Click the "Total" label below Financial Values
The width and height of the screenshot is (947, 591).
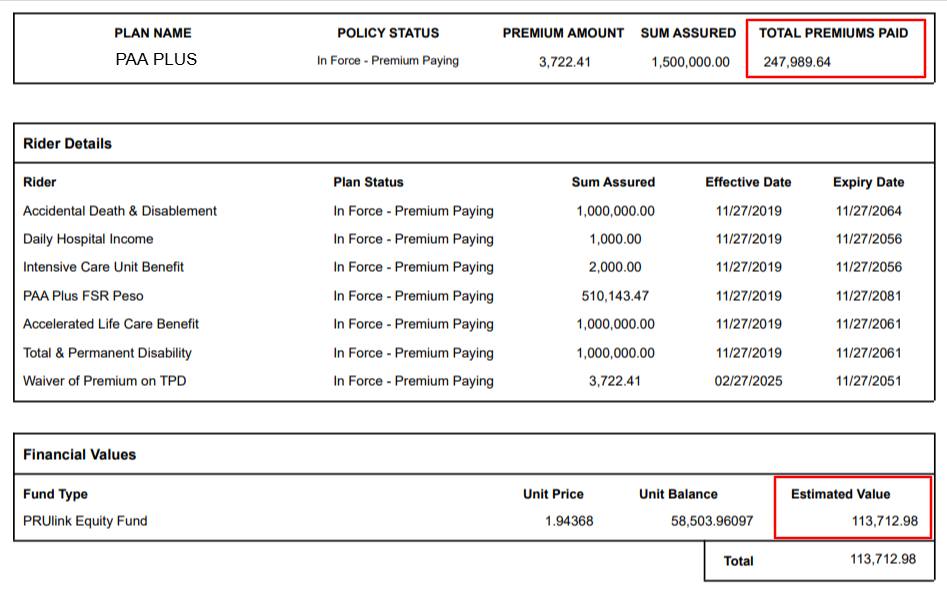point(739,561)
